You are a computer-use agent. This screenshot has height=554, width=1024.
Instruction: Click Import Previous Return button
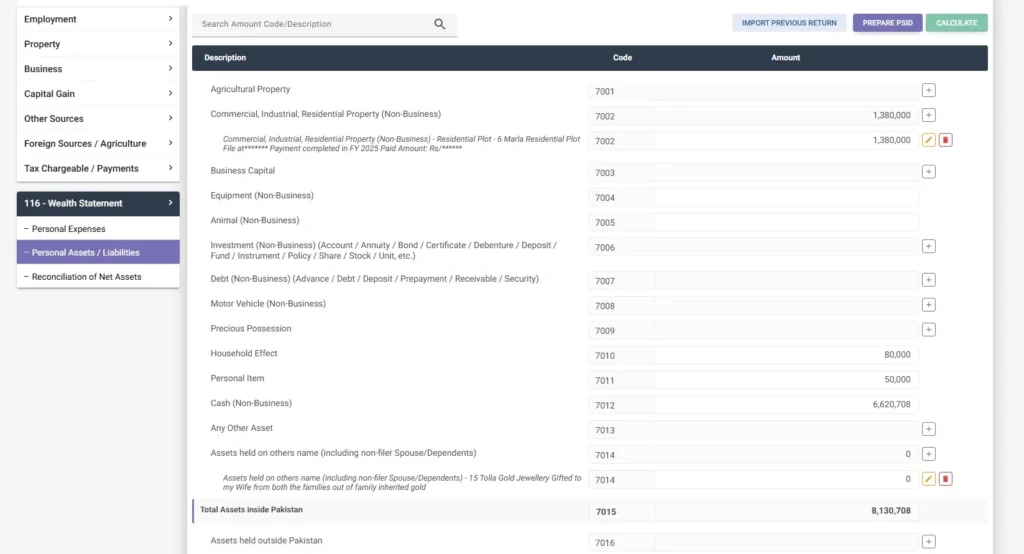pyautogui.click(x=789, y=23)
